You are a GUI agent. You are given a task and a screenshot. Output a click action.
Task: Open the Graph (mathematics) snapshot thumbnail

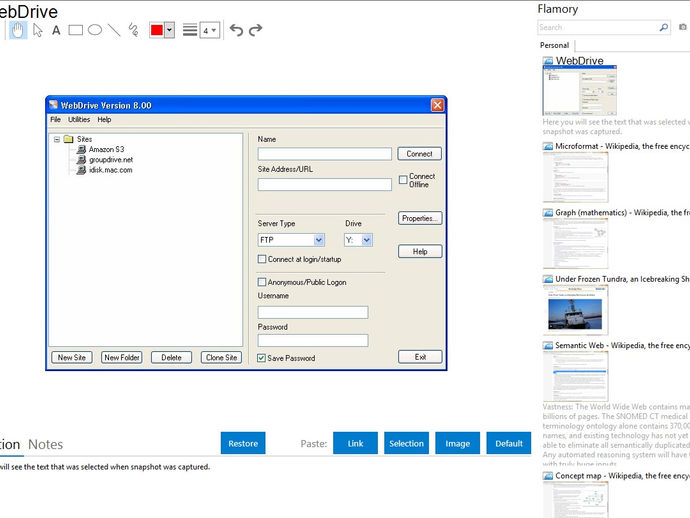click(576, 243)
